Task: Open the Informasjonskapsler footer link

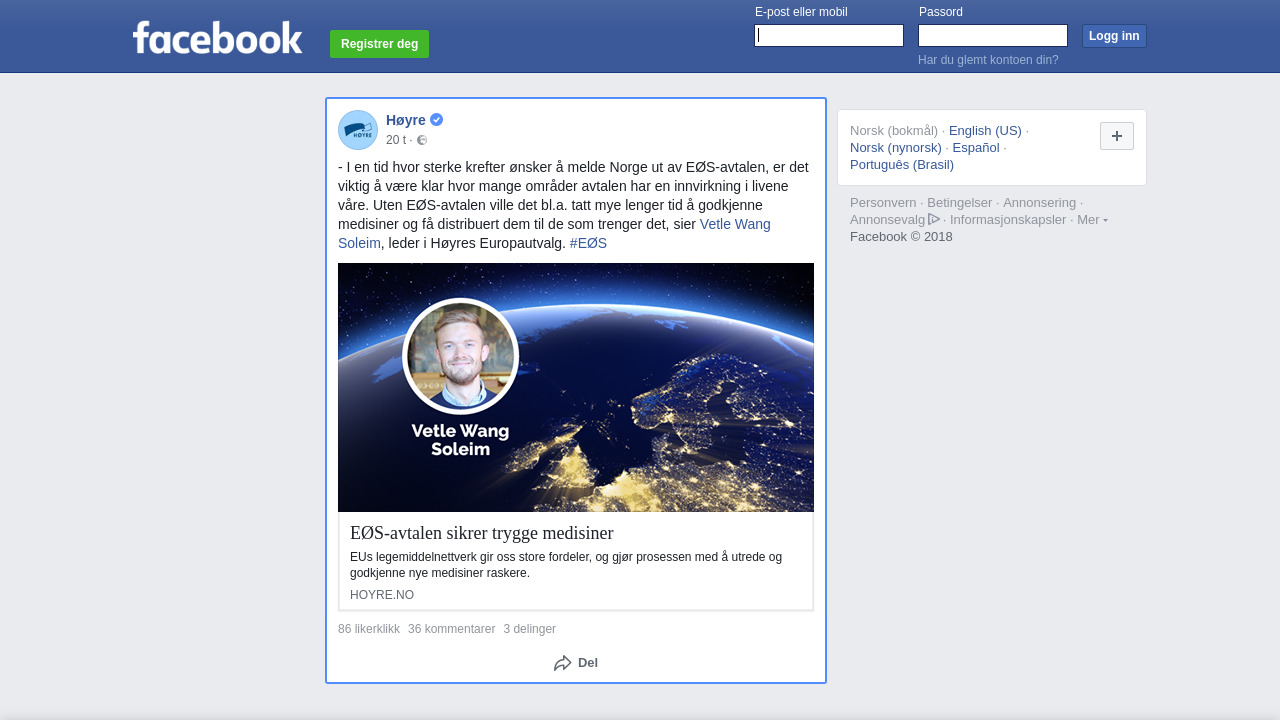Action: [1008, 219]
